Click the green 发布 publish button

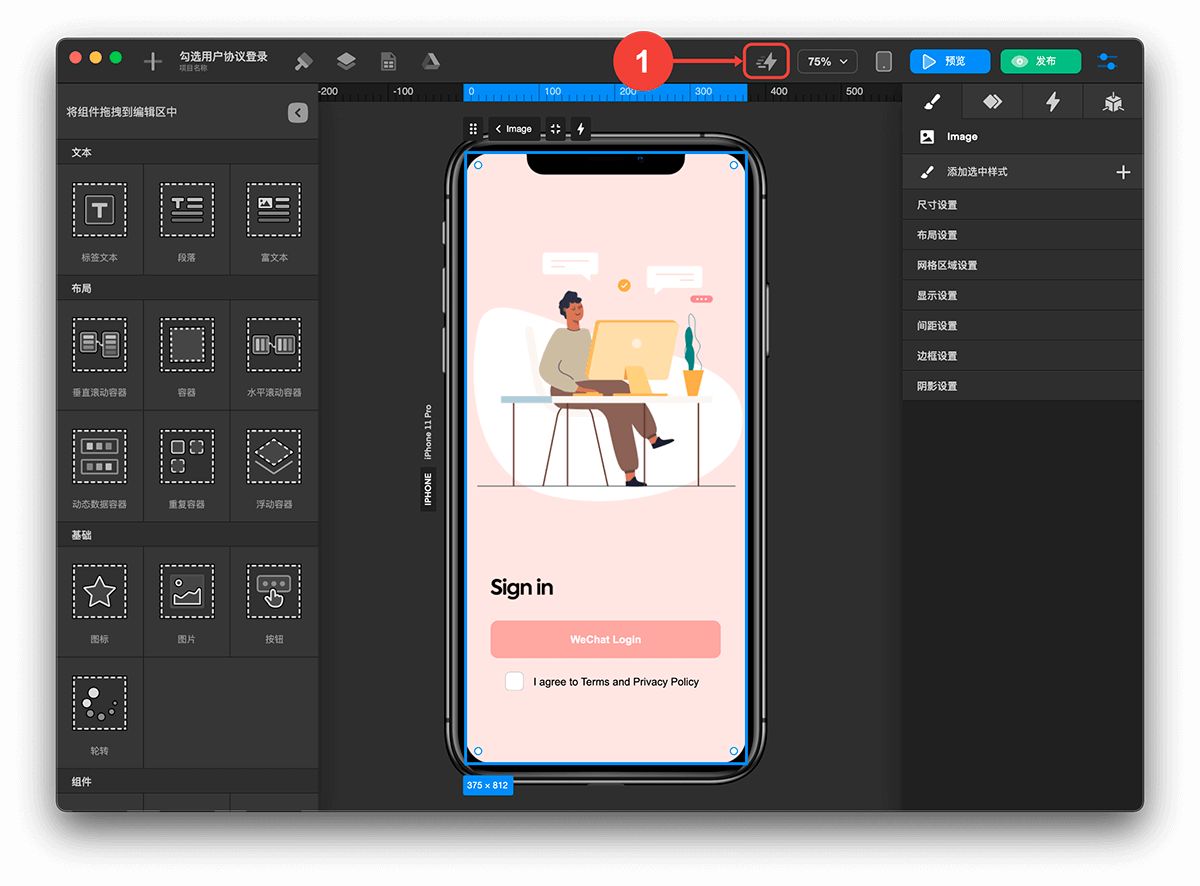coord(1040,62)
